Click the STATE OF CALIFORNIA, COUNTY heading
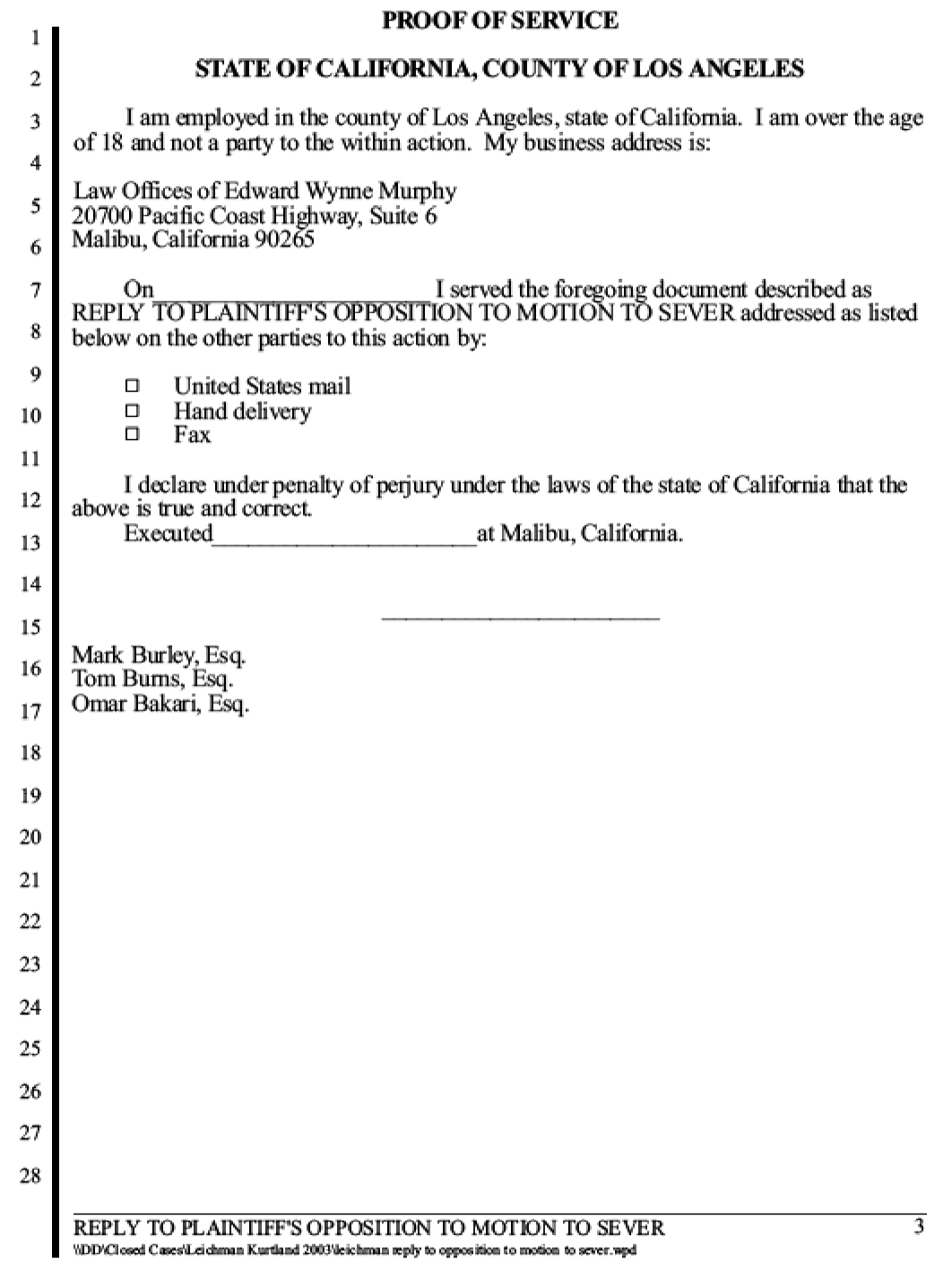Screen dimensions: 952x1288 pos(499,68)
